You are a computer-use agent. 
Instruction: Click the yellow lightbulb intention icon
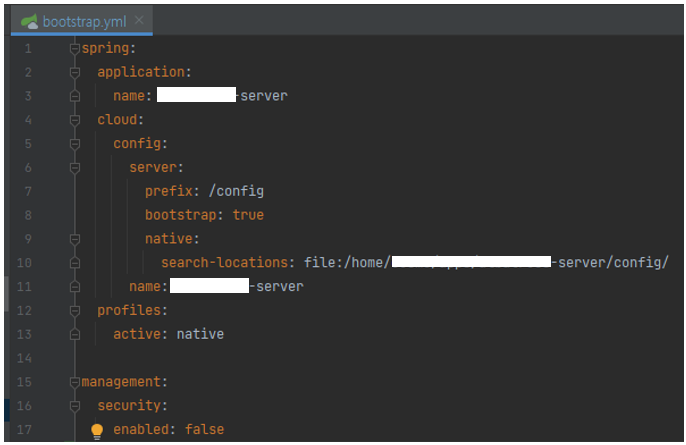pos(97,431)
